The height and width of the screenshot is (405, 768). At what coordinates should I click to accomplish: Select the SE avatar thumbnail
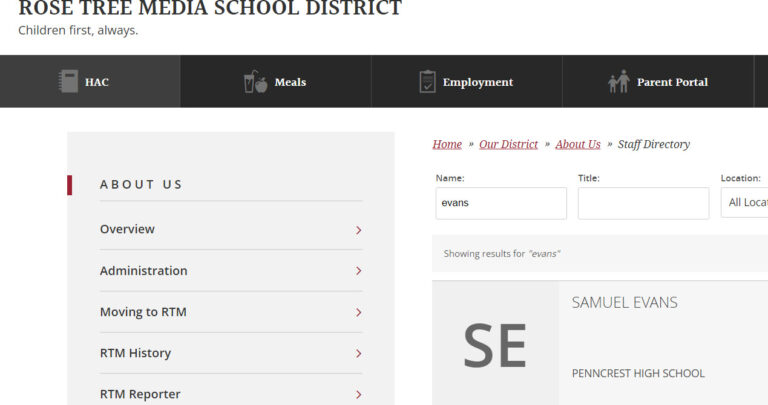[495, 344]
